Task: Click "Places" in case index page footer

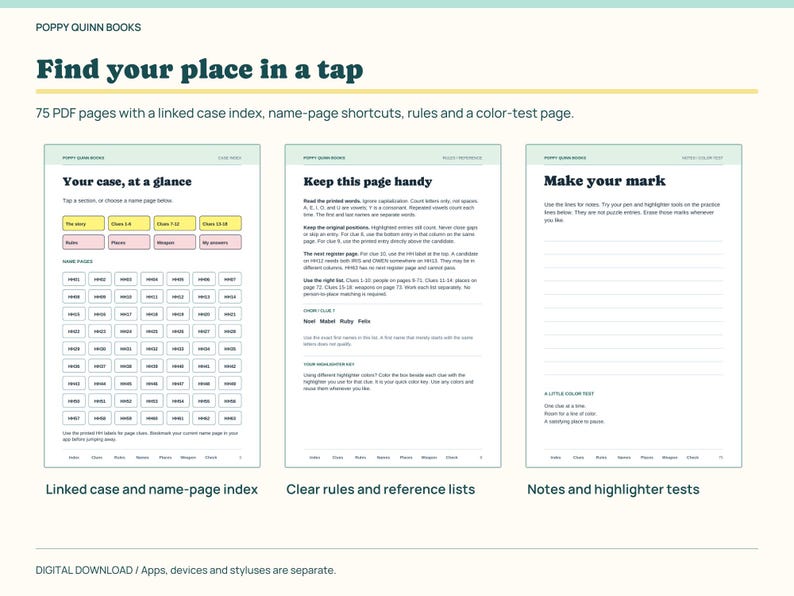Action: tap(166, 457)
